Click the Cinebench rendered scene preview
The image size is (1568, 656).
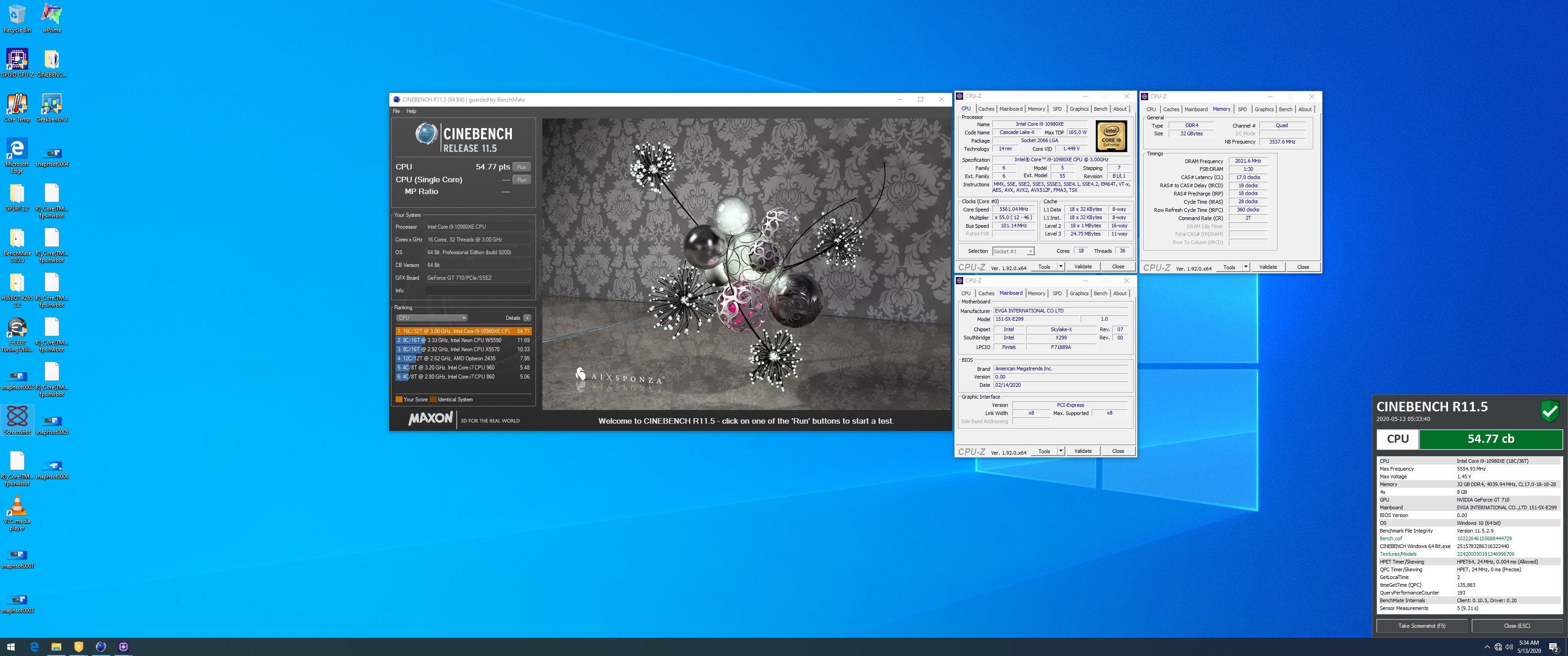click(747, 264)
